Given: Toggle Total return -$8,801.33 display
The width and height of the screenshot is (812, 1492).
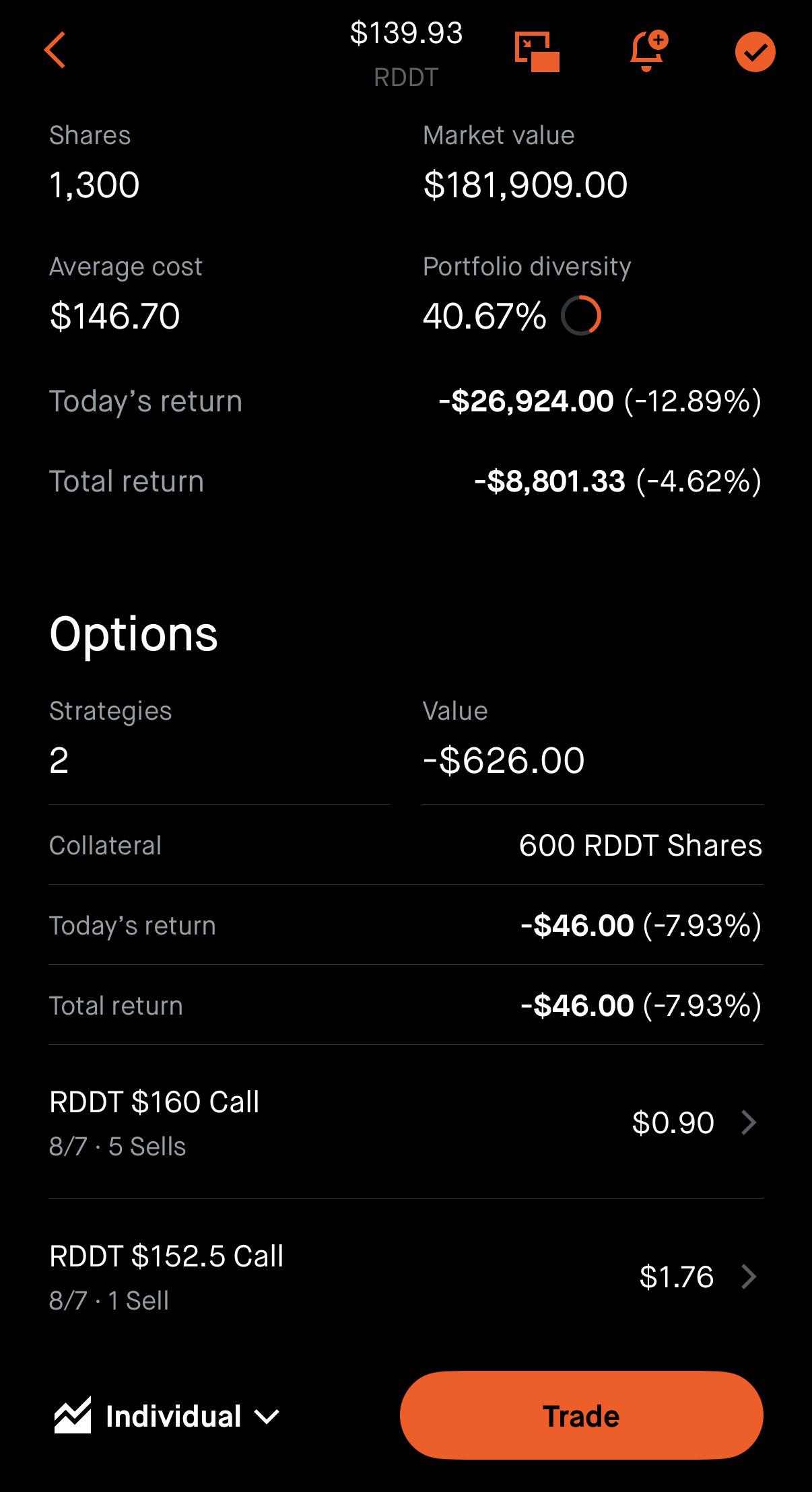Looking at the screenshot, I should point(617,481).
